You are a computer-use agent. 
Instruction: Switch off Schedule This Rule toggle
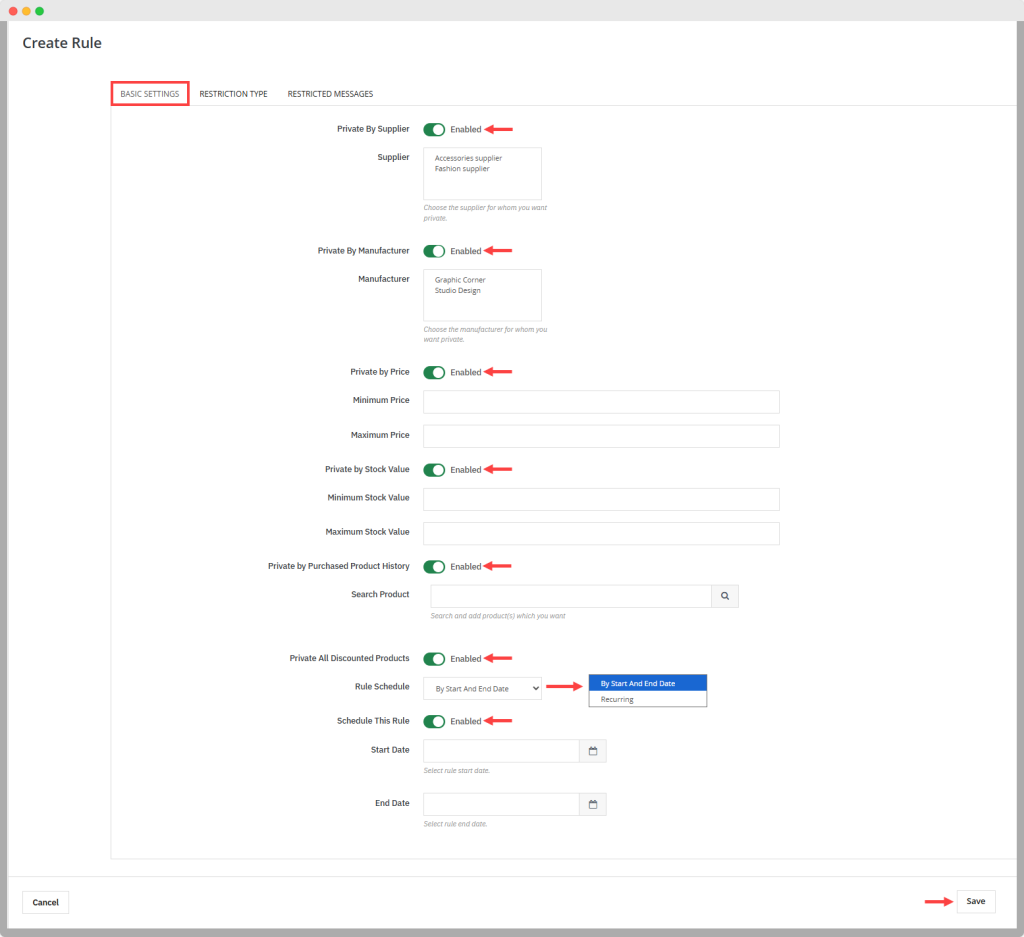click(x=434, y=721)
